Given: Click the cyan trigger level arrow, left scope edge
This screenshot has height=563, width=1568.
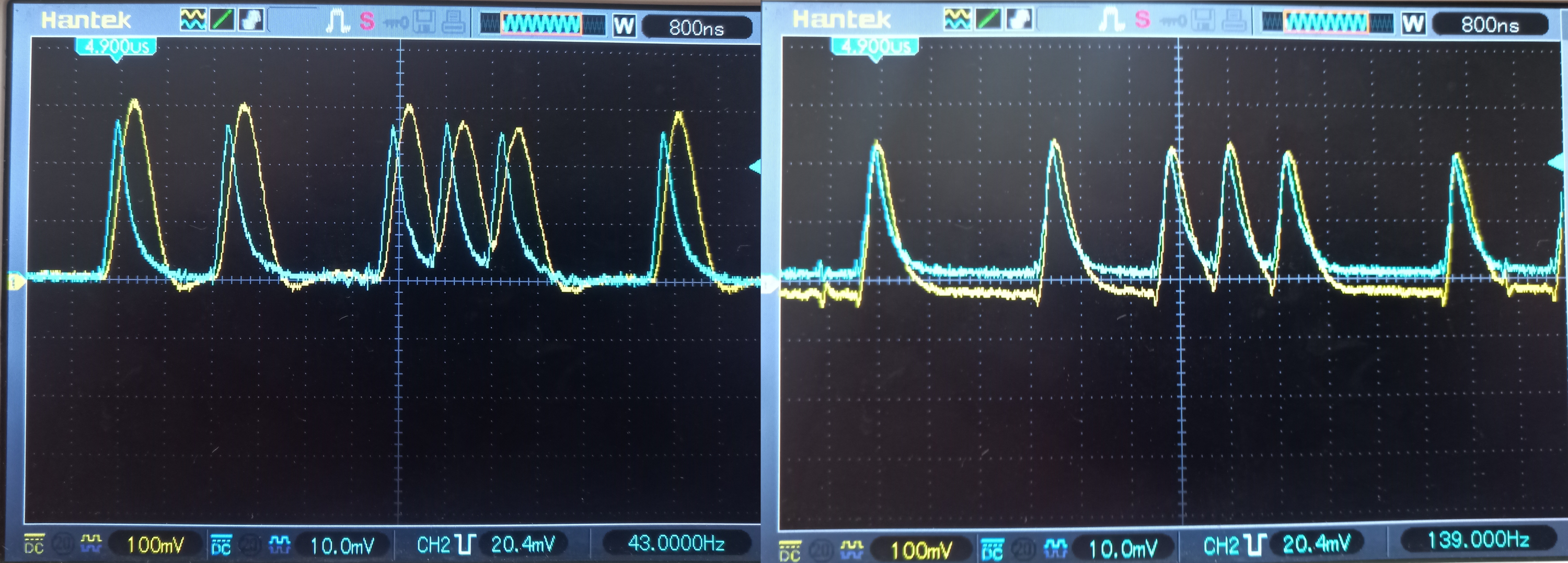Looking at the screenshot, I should click(755, 166).
